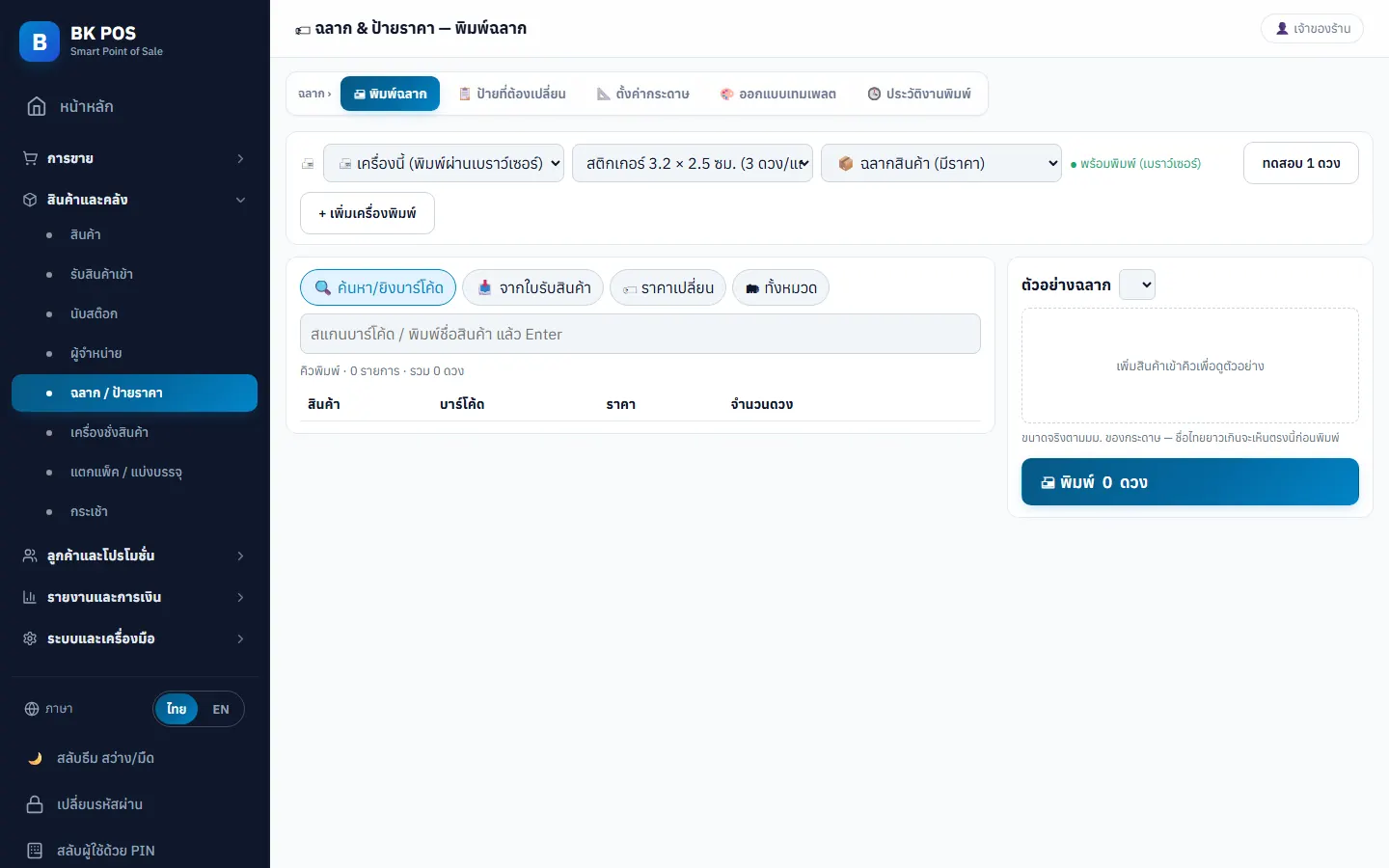Click the PIN keypad icon for สลับผู้ใช้
The image size is (1389, 868).
36,851
